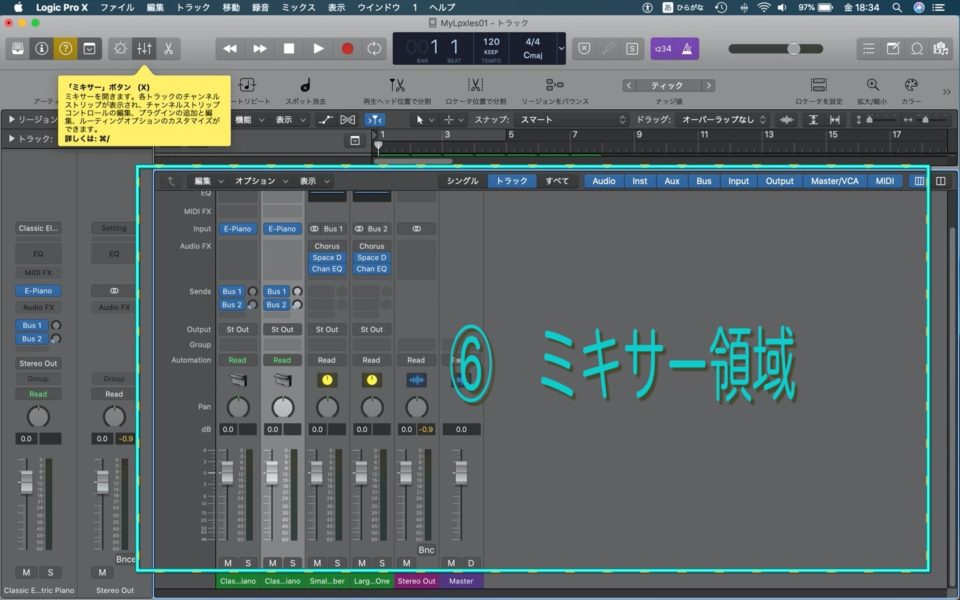Image resolution: width=960 pixels, height=600 pixels.
Task: Stop playback with the stop button
Action: [x=289, y=48]
